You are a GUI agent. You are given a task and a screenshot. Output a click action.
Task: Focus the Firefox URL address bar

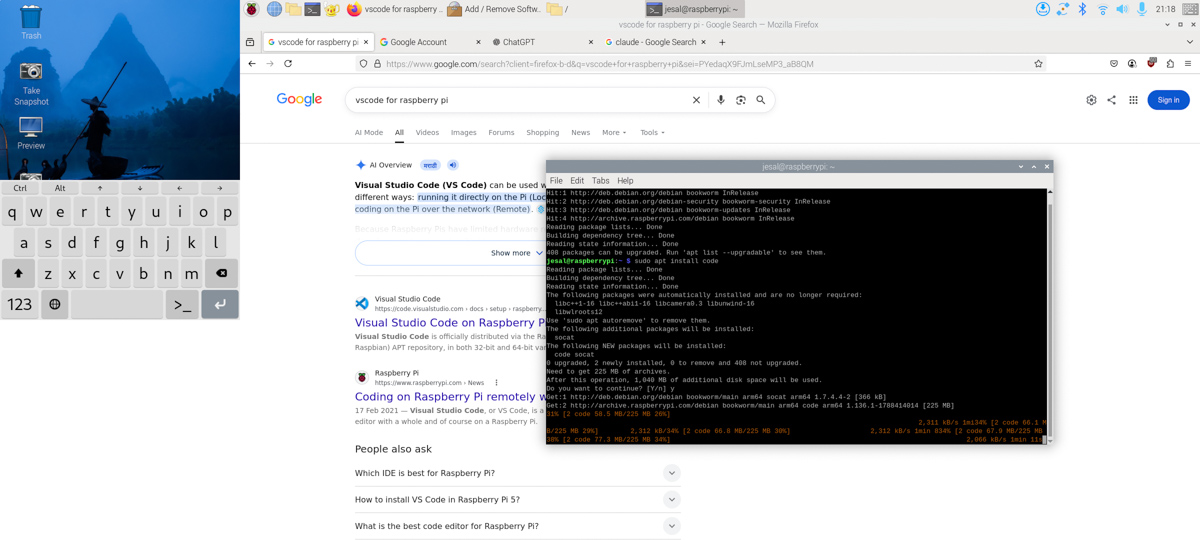(x=700, y=63)
